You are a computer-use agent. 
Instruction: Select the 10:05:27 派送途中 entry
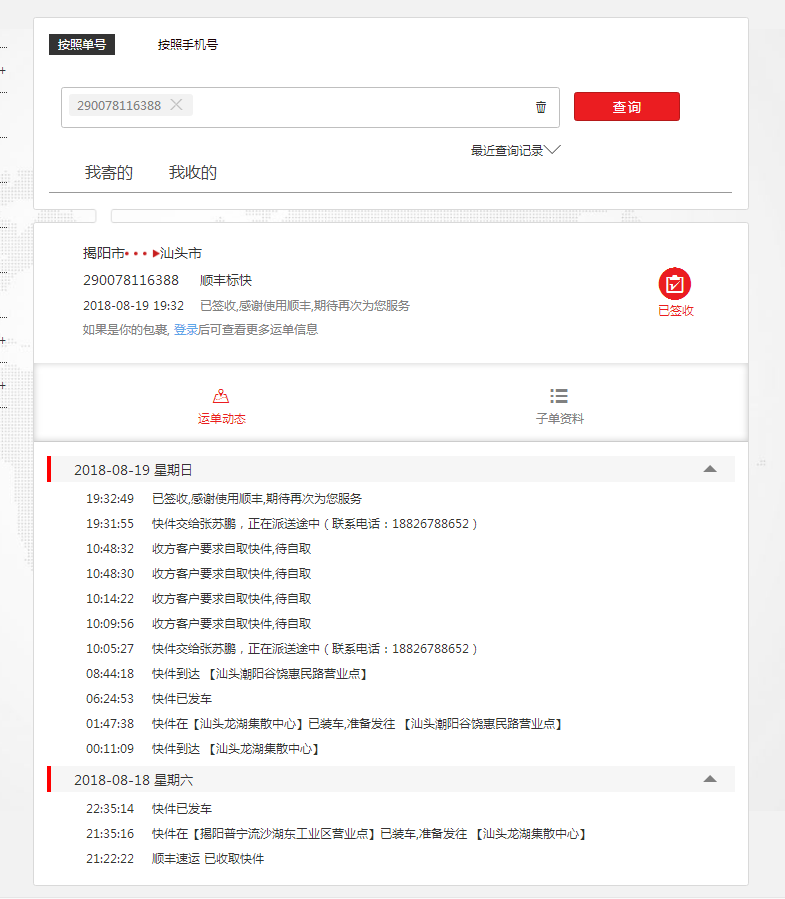(x=282, y=648)
